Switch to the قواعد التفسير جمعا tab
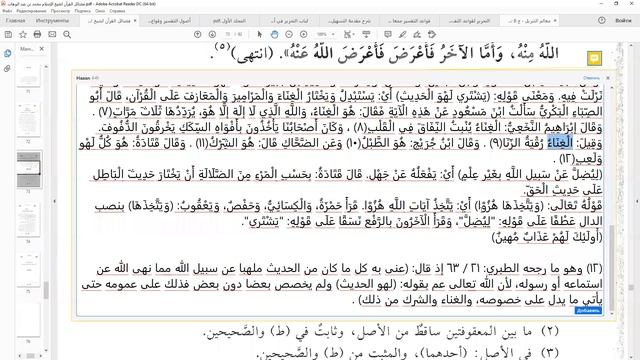640x360 pixels. click(x=409, y=21)
